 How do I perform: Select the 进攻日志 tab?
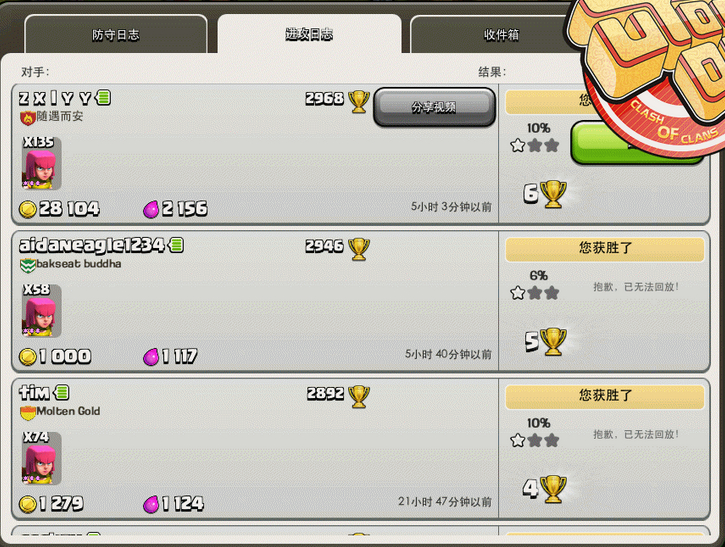309,34
